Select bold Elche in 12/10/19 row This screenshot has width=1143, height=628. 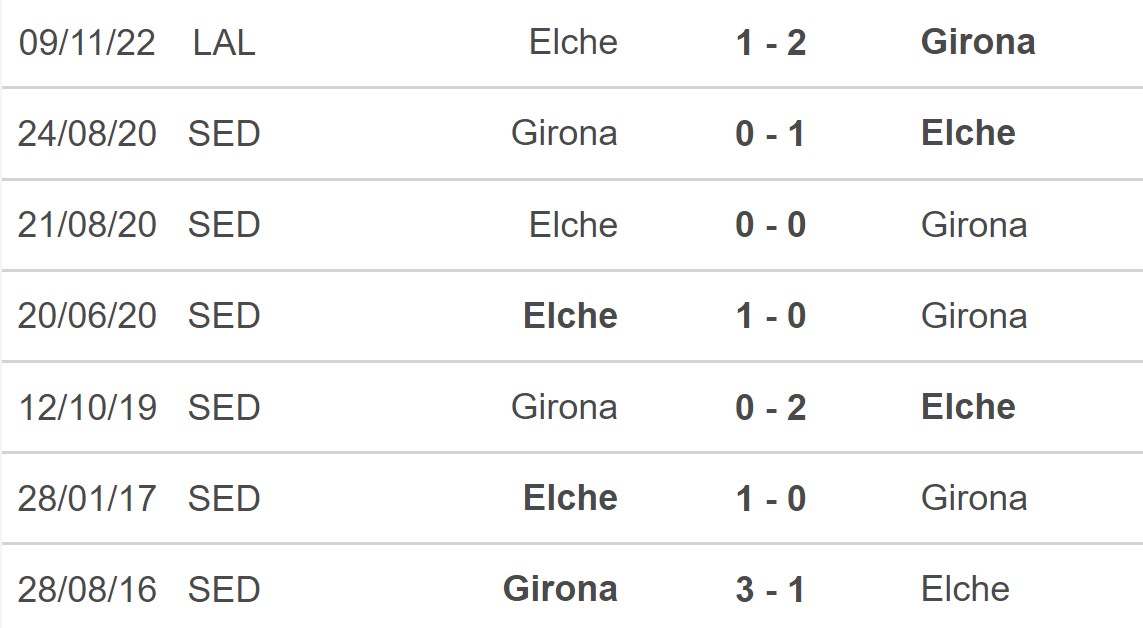point(968,407)
